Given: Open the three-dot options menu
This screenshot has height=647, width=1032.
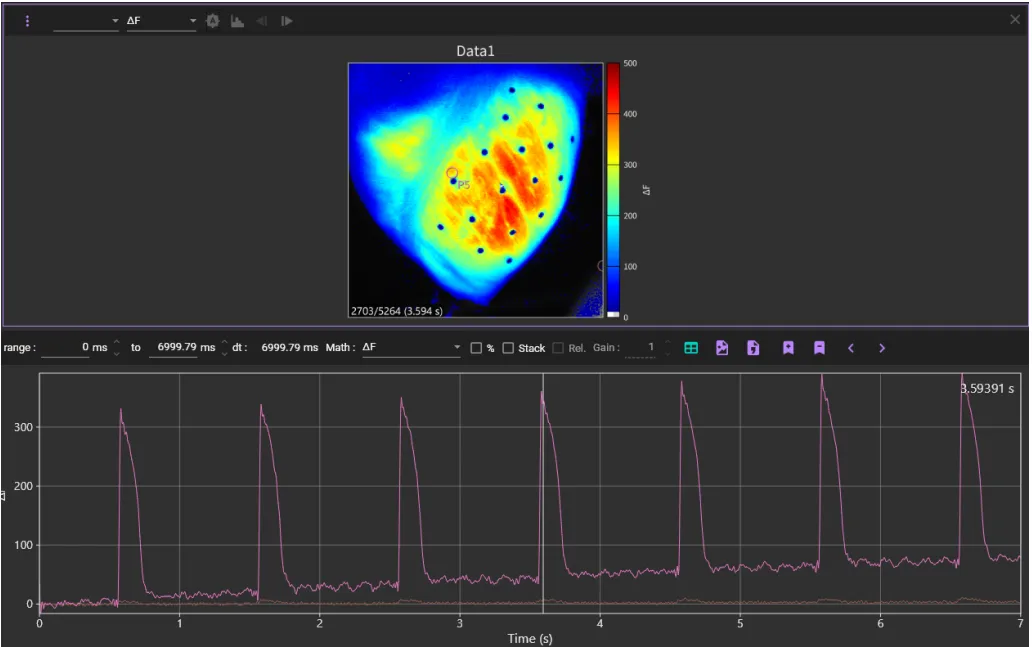Looking at the screenshot, I should coord(27,21).
